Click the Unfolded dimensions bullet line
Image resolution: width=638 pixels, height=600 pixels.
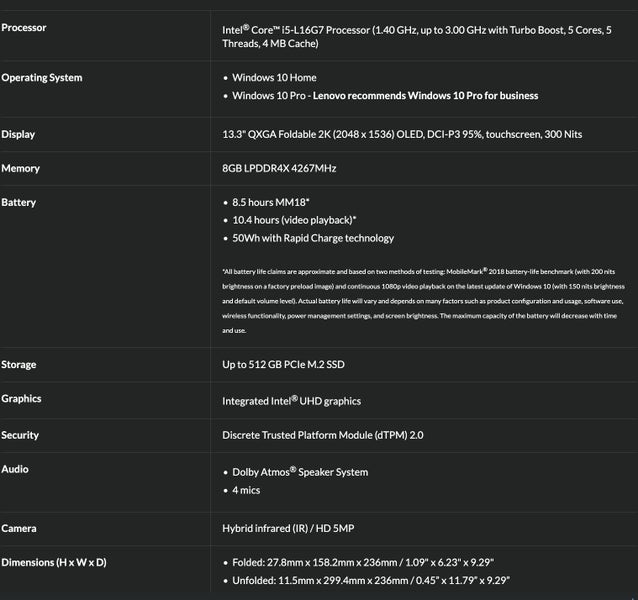(x=364, y=581)
